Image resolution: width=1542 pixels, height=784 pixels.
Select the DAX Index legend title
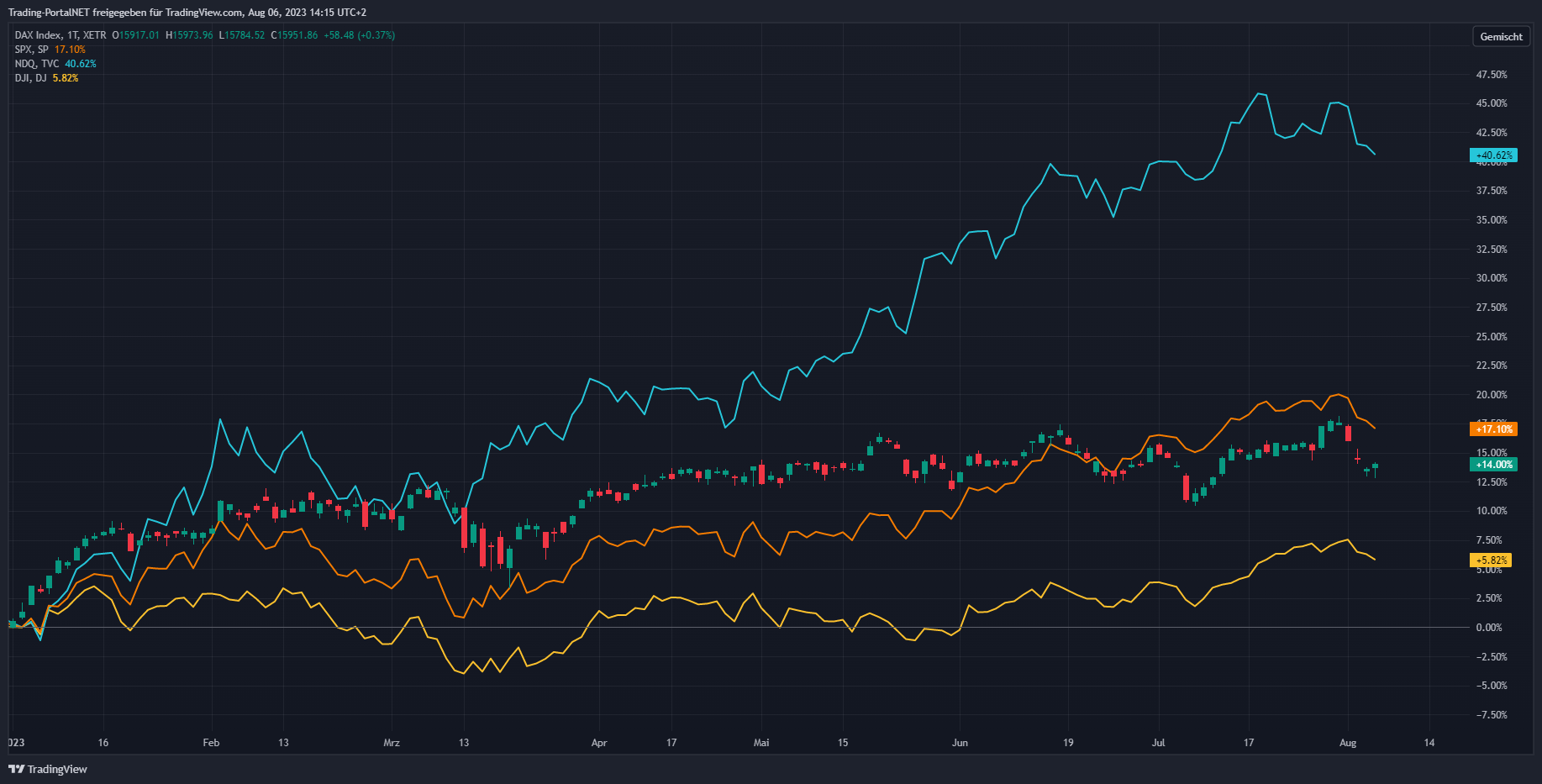pos(61,35)
